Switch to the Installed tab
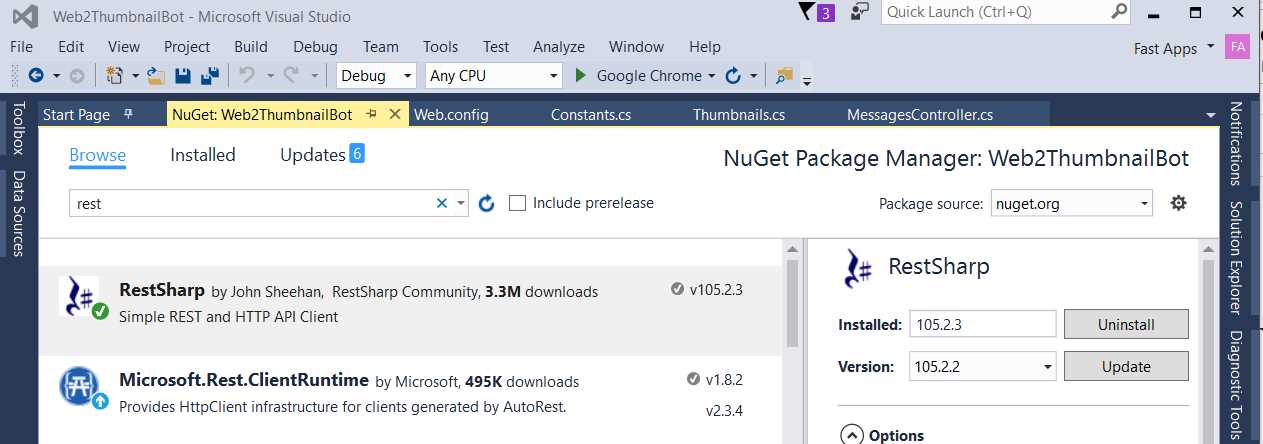 (x=203, y=154)
